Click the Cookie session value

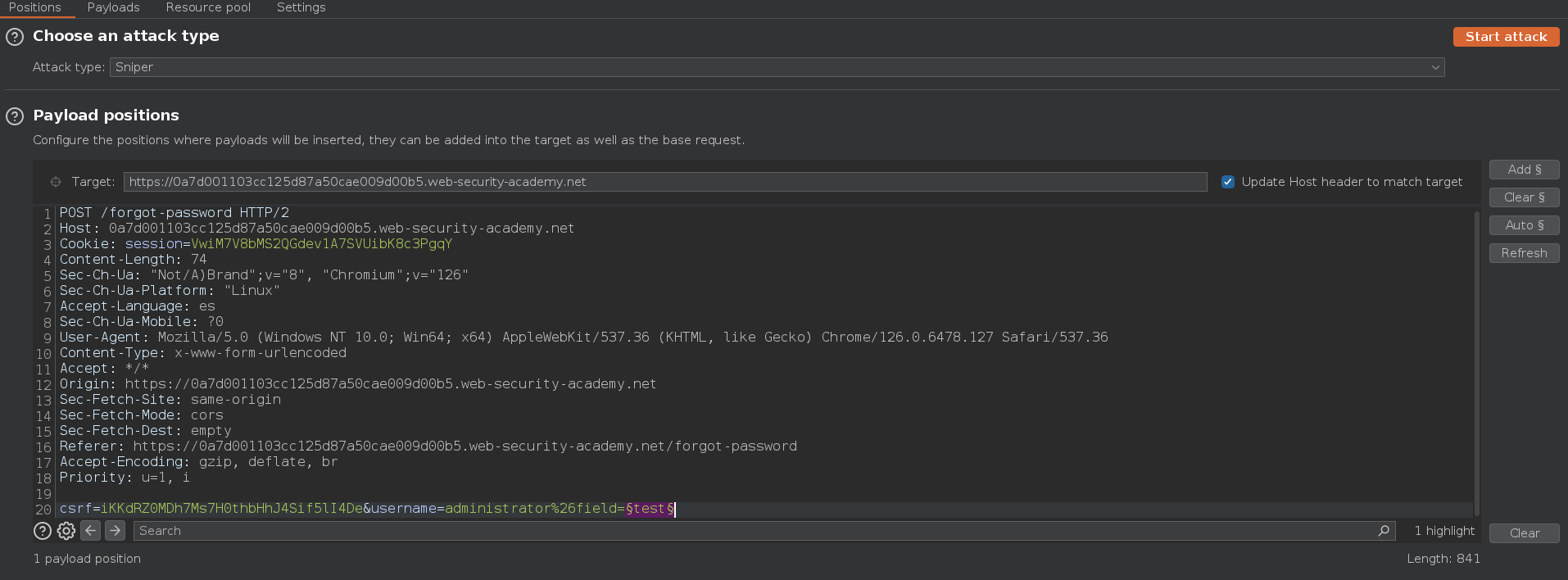point(321,244)
